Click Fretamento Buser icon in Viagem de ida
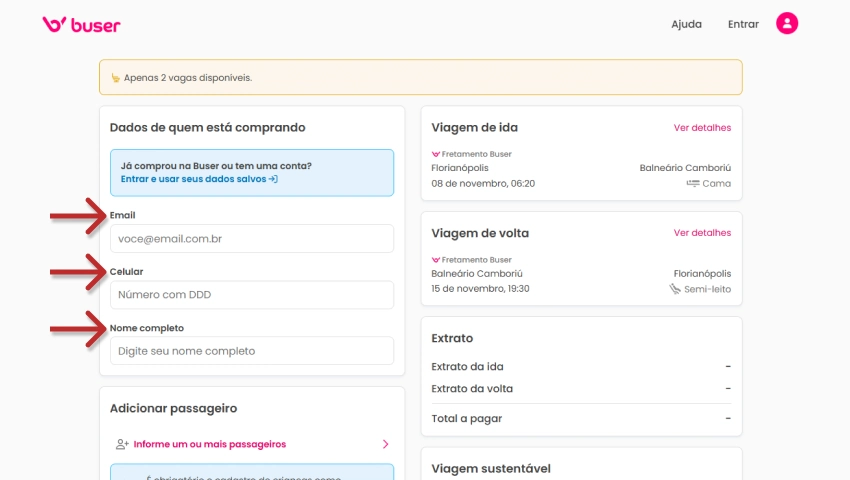Image resolution: width=850 pixels, height=480 pixels. (435, 154)
